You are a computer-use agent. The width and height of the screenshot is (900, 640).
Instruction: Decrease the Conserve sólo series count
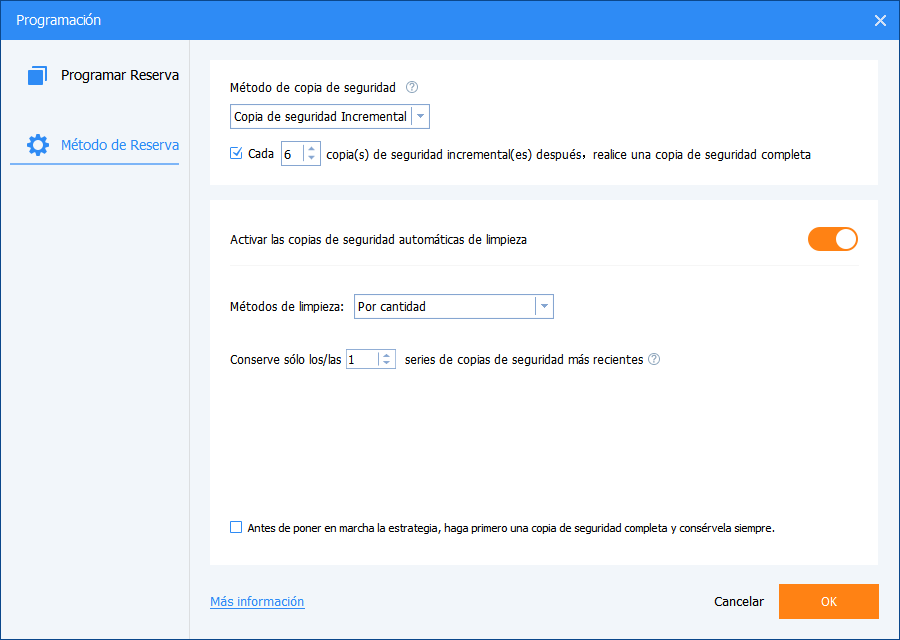pyautogui.click(x=386, y=364)
